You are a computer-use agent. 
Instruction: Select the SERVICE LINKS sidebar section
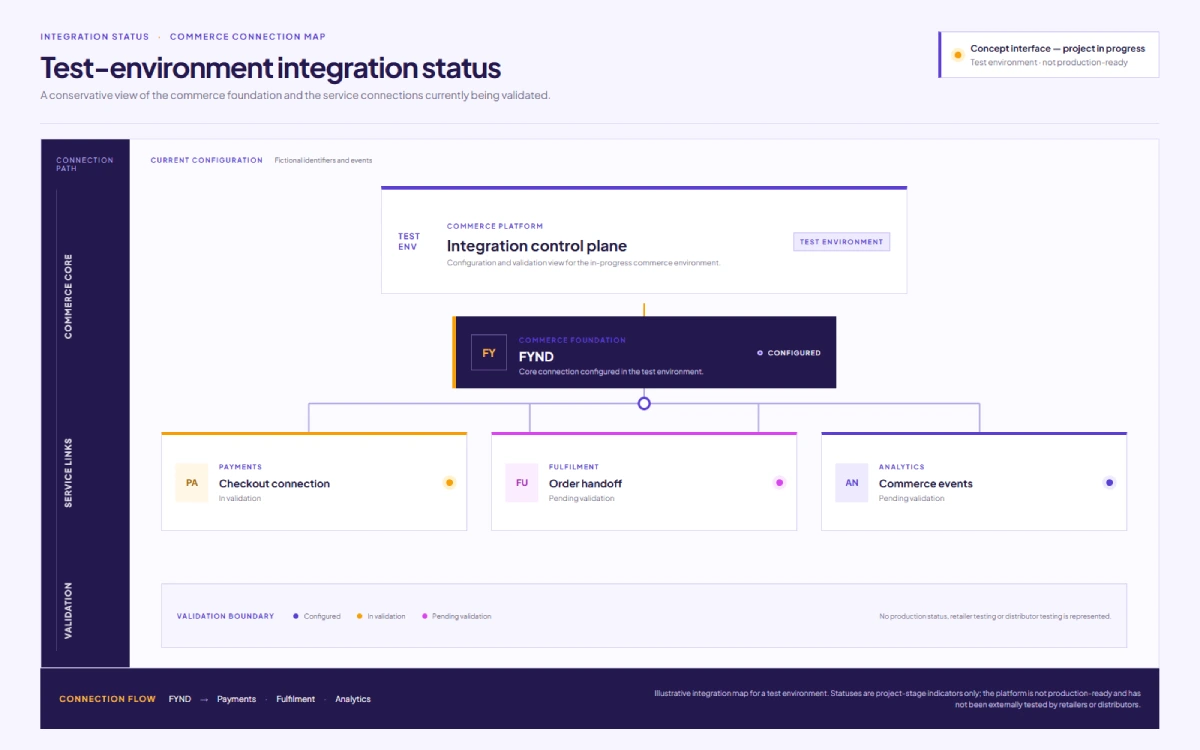[x=69, y=472]
